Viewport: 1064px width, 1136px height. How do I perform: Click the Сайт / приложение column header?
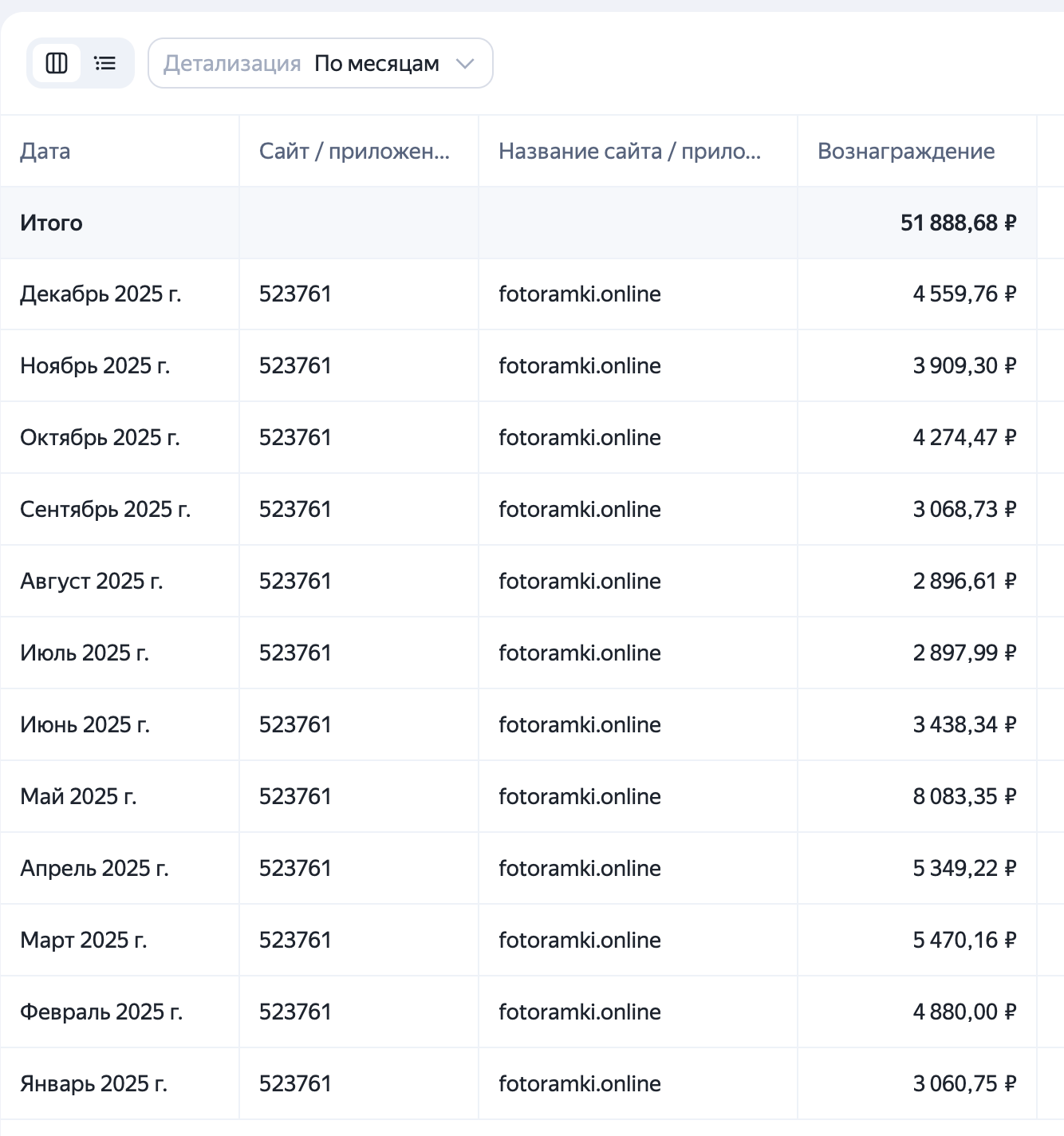tap(354, 151)
